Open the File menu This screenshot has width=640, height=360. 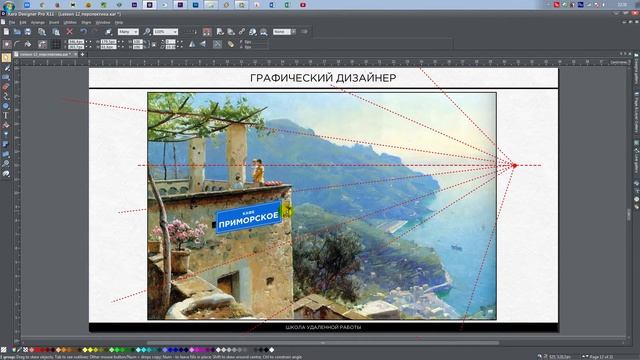(12, 22)
